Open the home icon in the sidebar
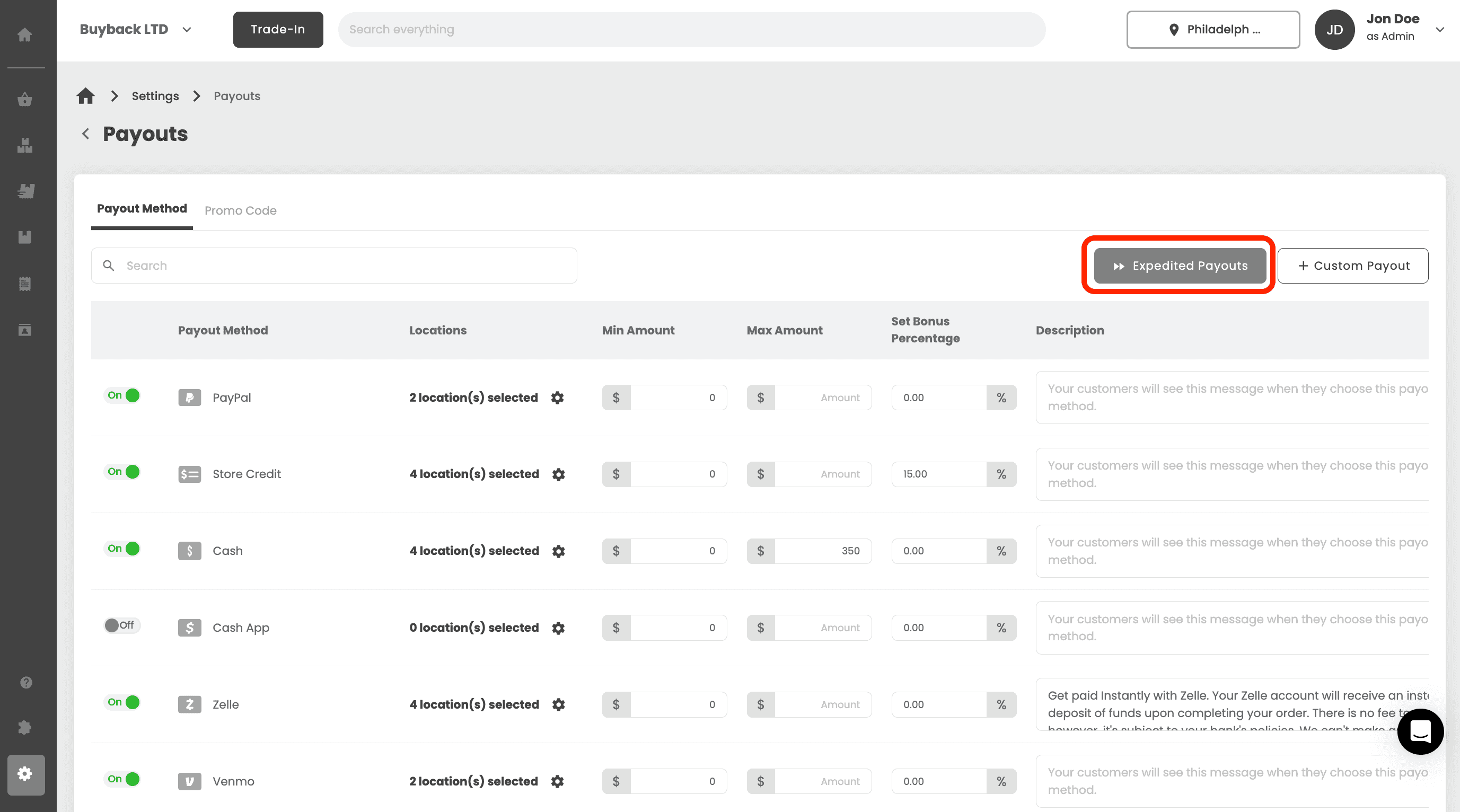1460x812 pixels. click(25, 35)
